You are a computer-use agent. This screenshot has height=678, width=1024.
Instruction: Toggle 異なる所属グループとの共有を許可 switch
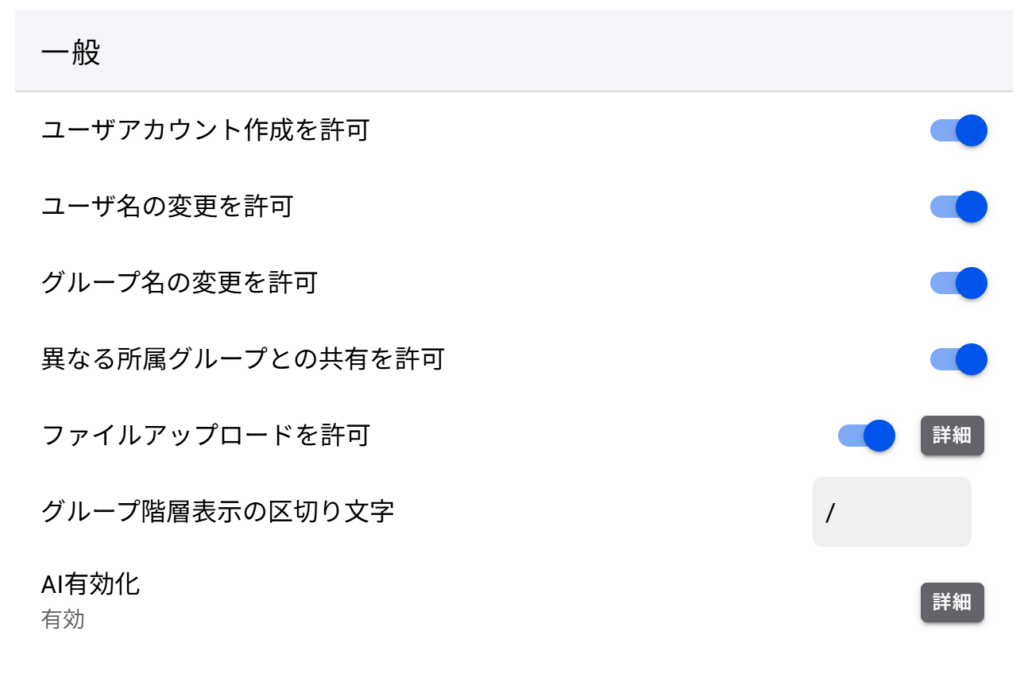[958, 360]
